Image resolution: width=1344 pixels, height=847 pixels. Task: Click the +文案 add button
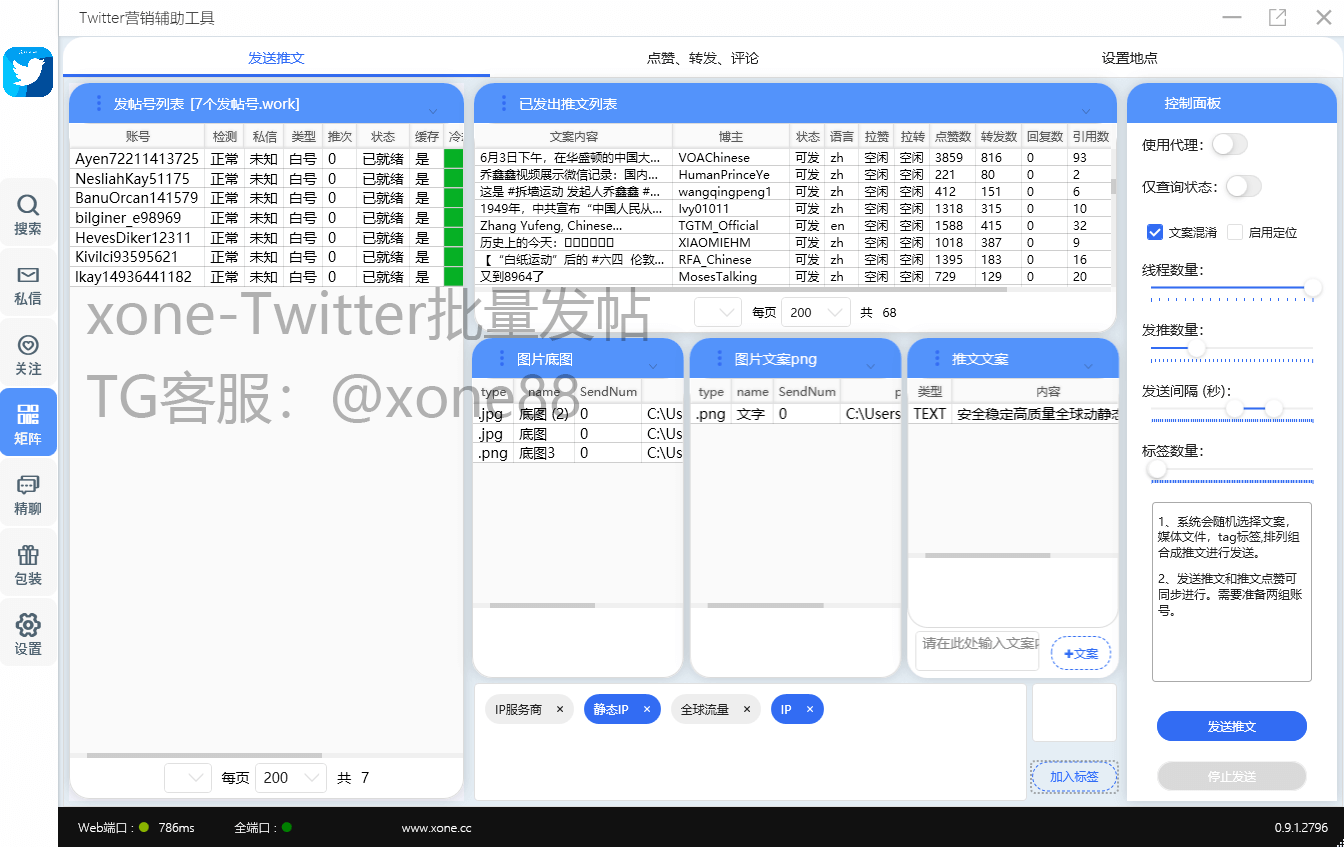(x=1081, y=653)
